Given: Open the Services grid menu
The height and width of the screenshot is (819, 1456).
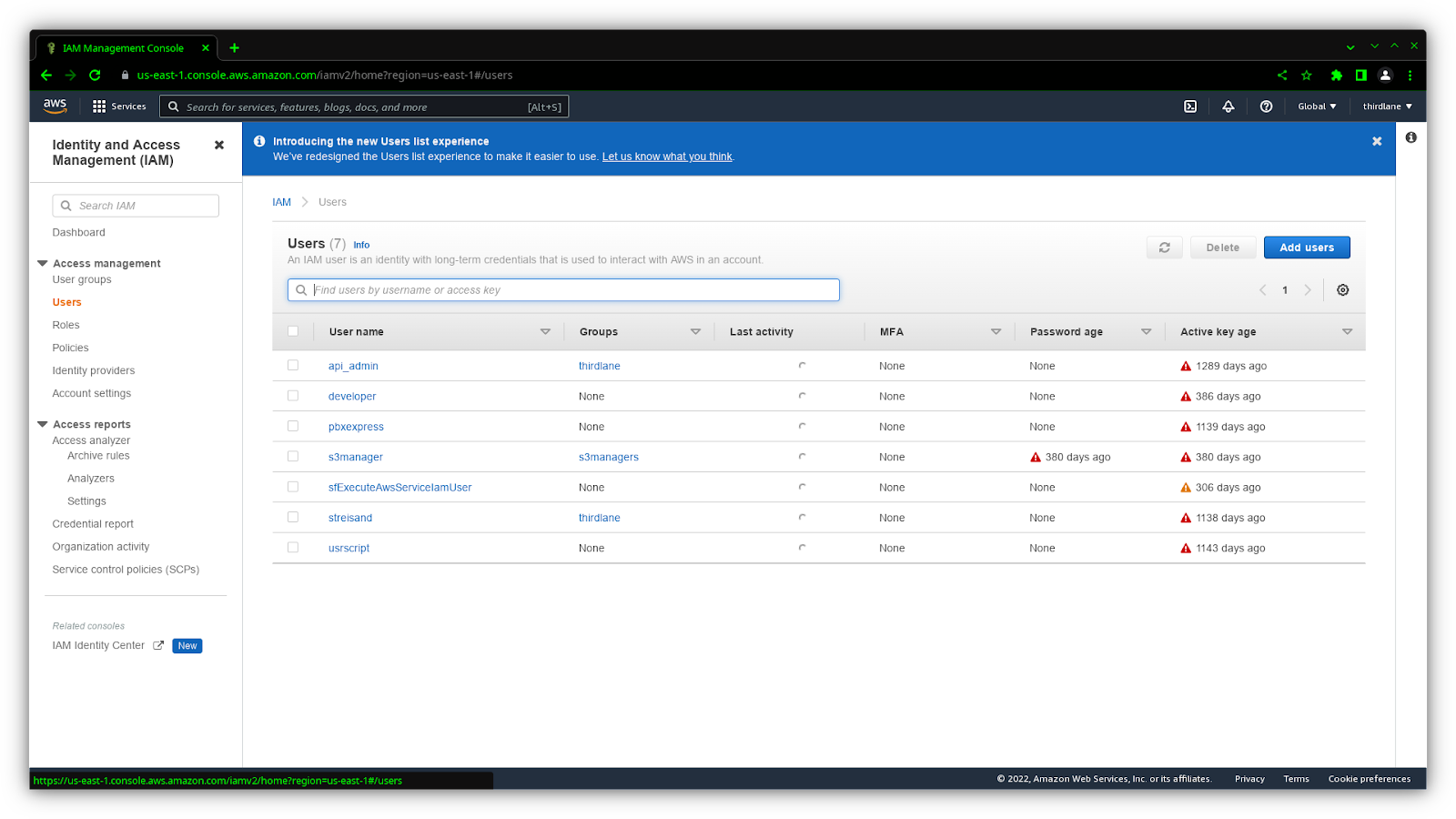Looking at the screenshot, I should 119,106.
